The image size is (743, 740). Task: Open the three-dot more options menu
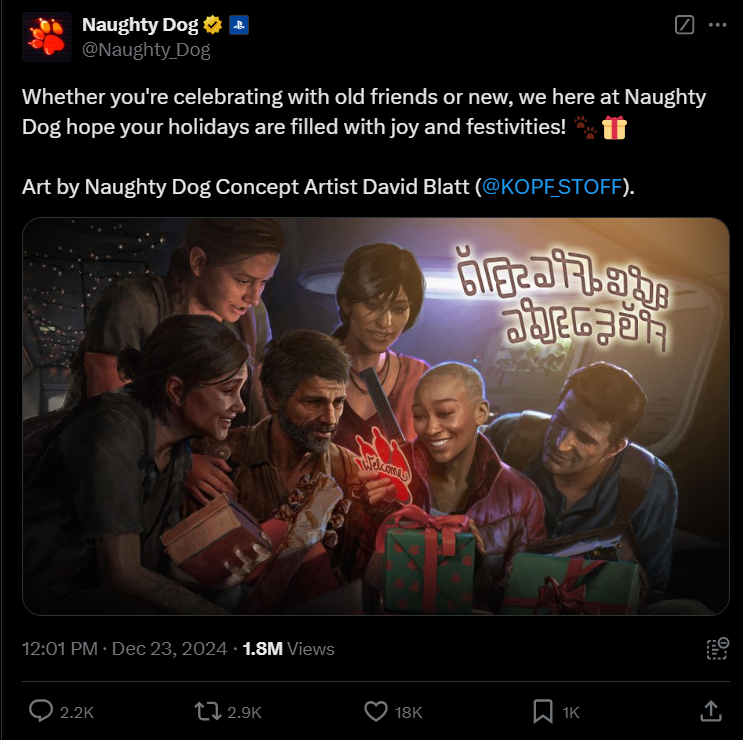point(717,25)
